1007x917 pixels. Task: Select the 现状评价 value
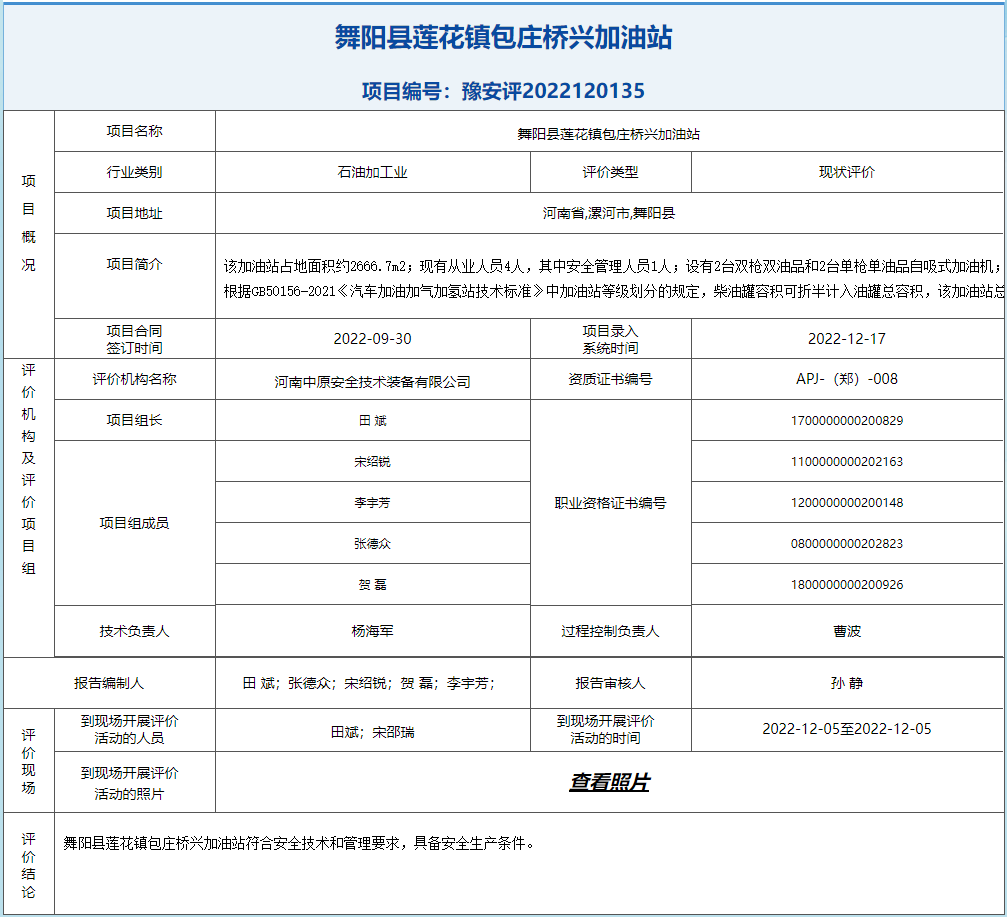point(846,172)
